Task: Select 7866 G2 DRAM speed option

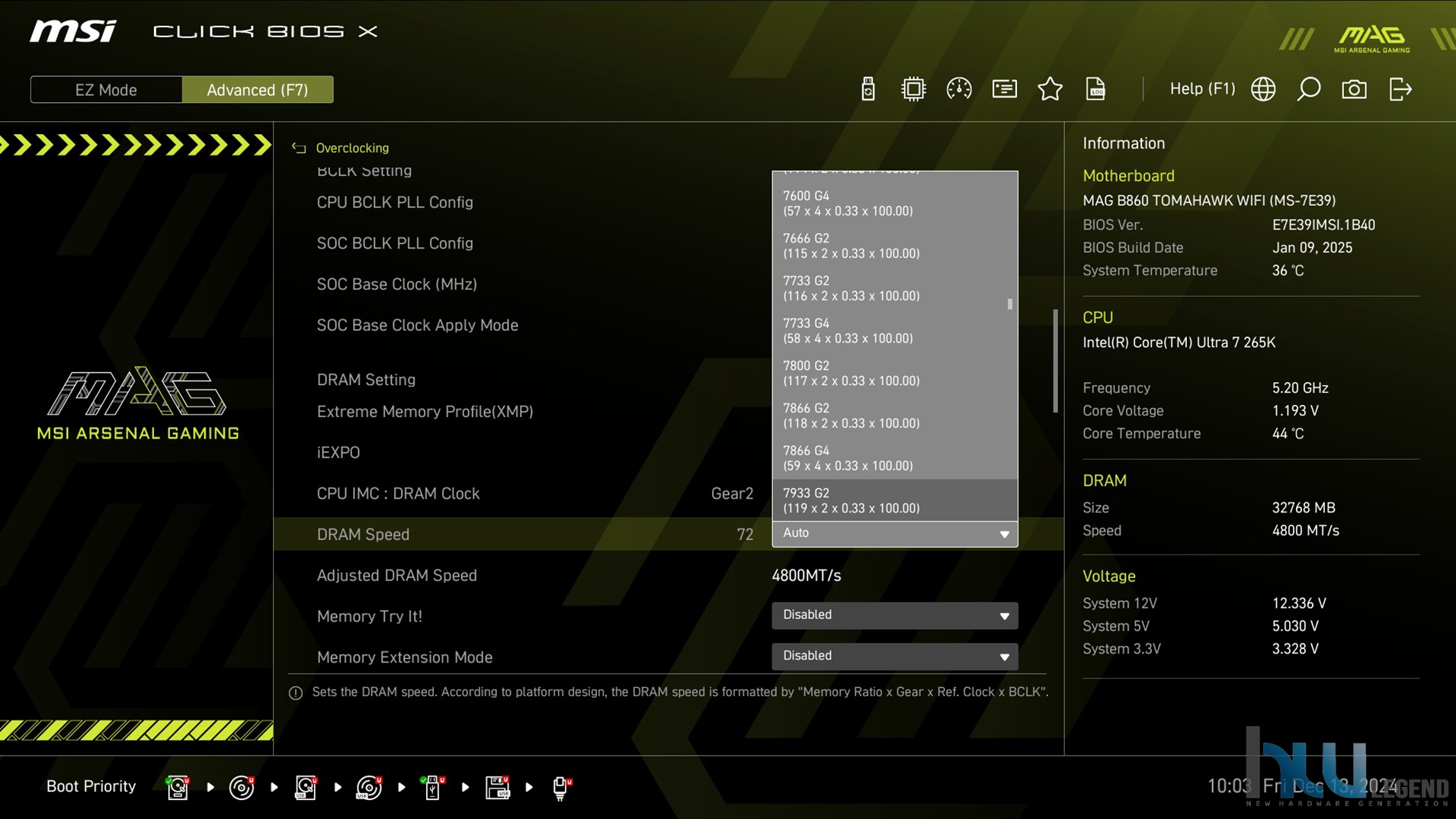Action: point(894,416)
